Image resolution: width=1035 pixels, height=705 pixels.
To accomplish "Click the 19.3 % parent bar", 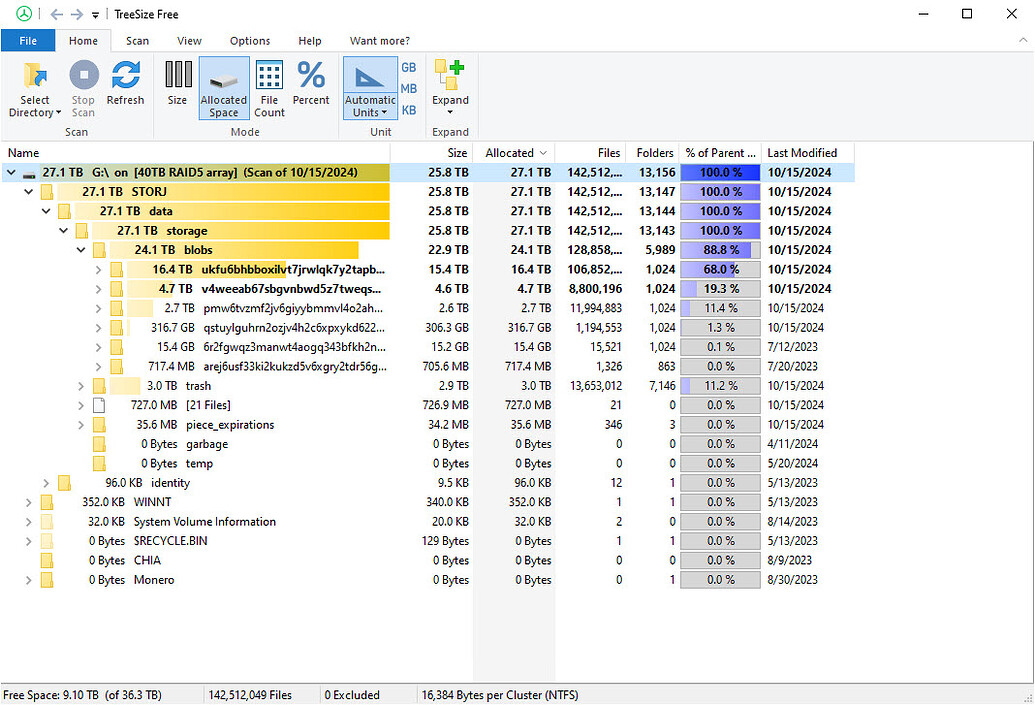I will 720,289.
